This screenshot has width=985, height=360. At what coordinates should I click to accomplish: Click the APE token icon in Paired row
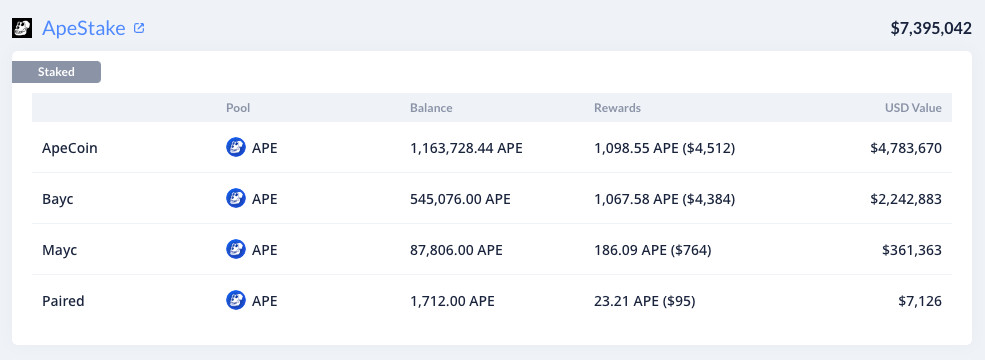pos(236,300)
